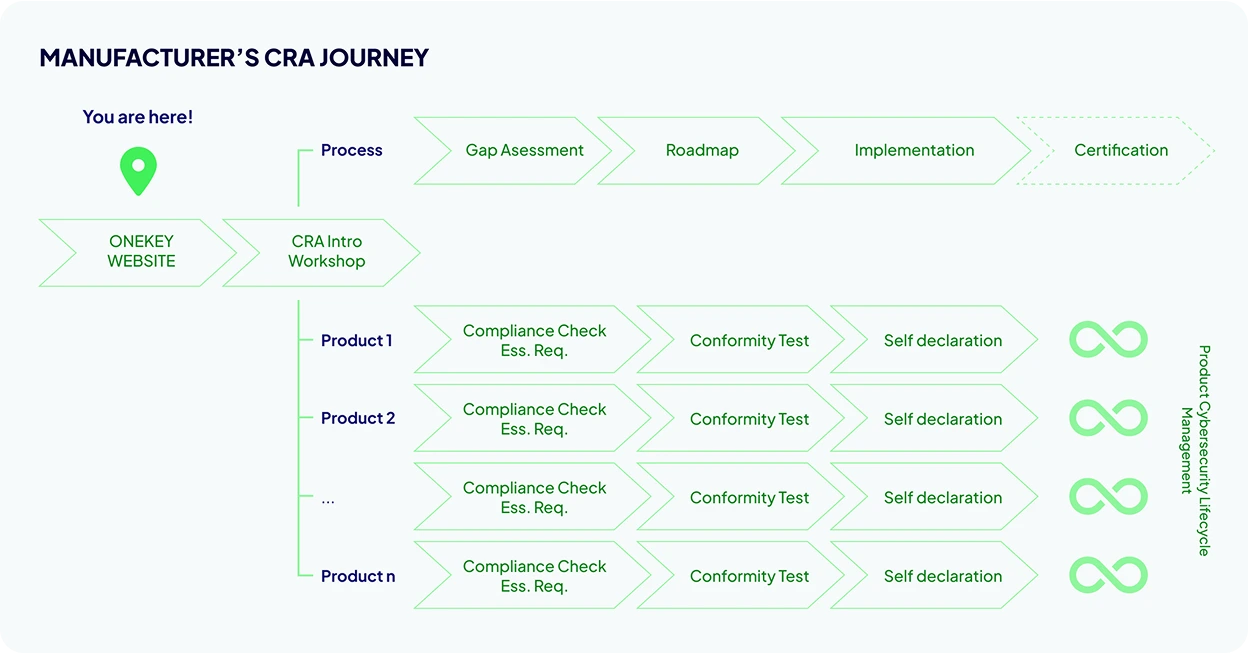Select the dashed Certification step
The width and height of the screenshot is (1248, 653).
point(1116,151)
